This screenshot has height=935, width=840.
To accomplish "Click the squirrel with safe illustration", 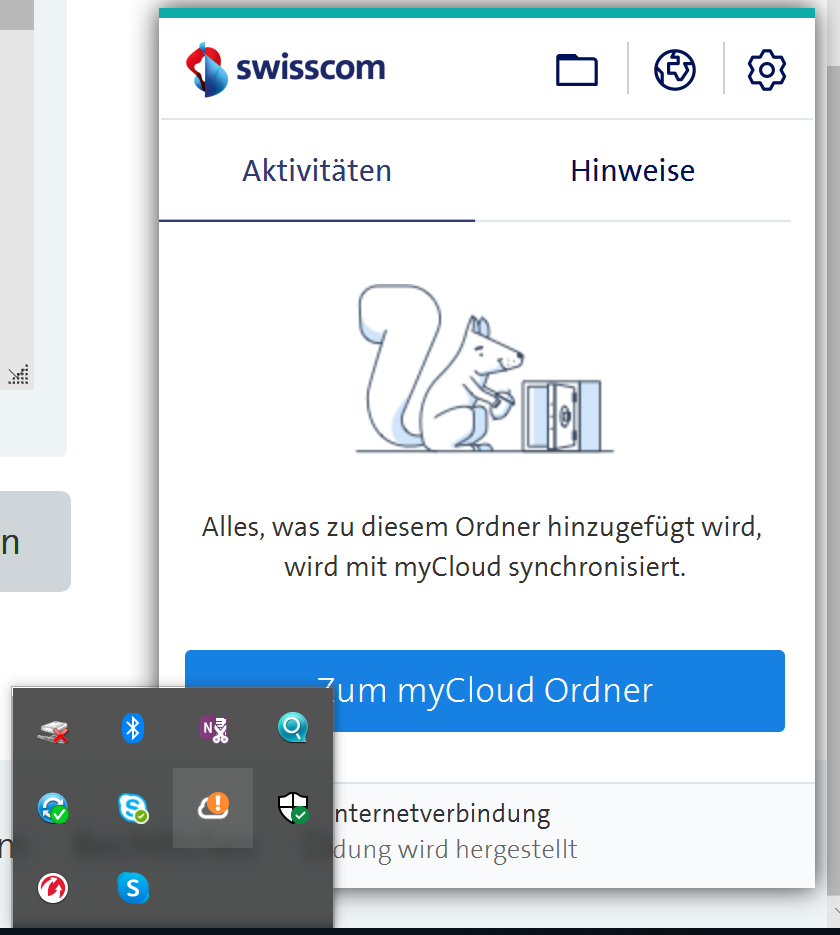I will click(x=480, y=370).
